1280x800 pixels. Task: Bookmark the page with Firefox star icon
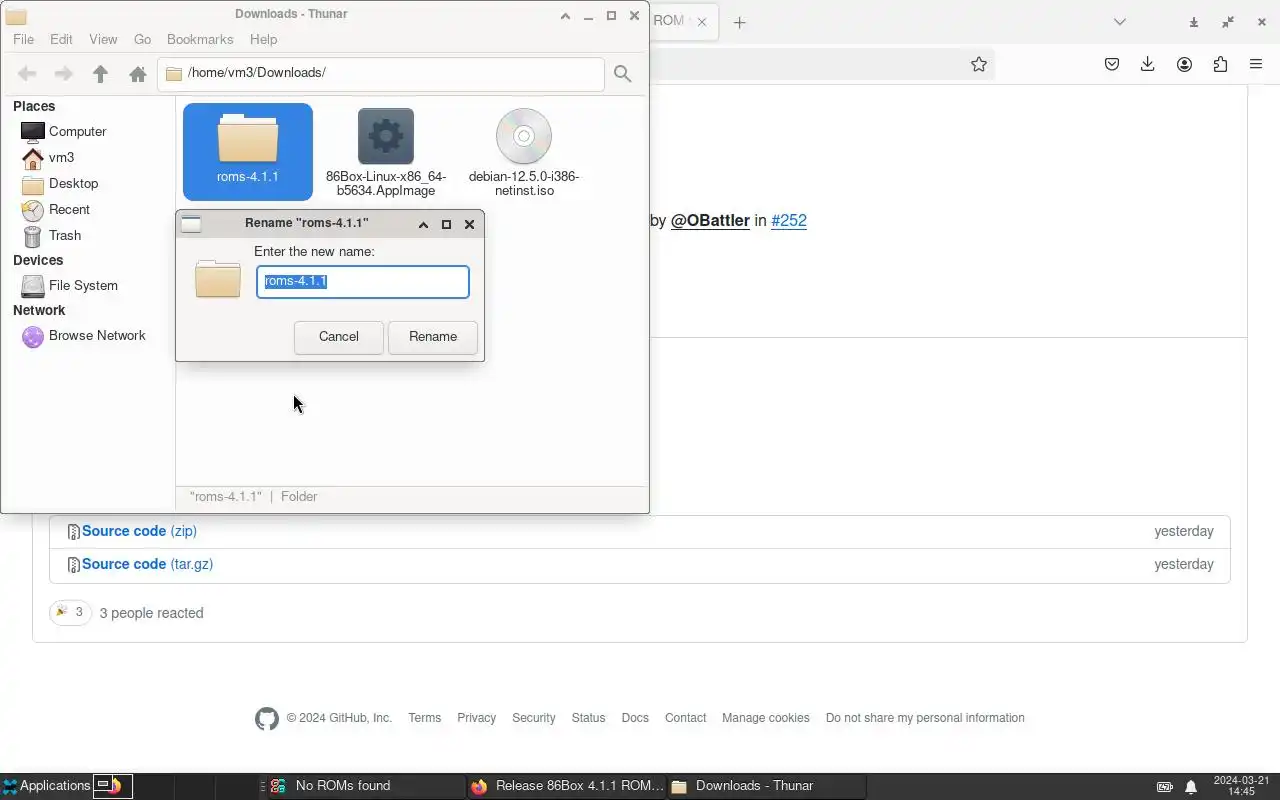979,64
